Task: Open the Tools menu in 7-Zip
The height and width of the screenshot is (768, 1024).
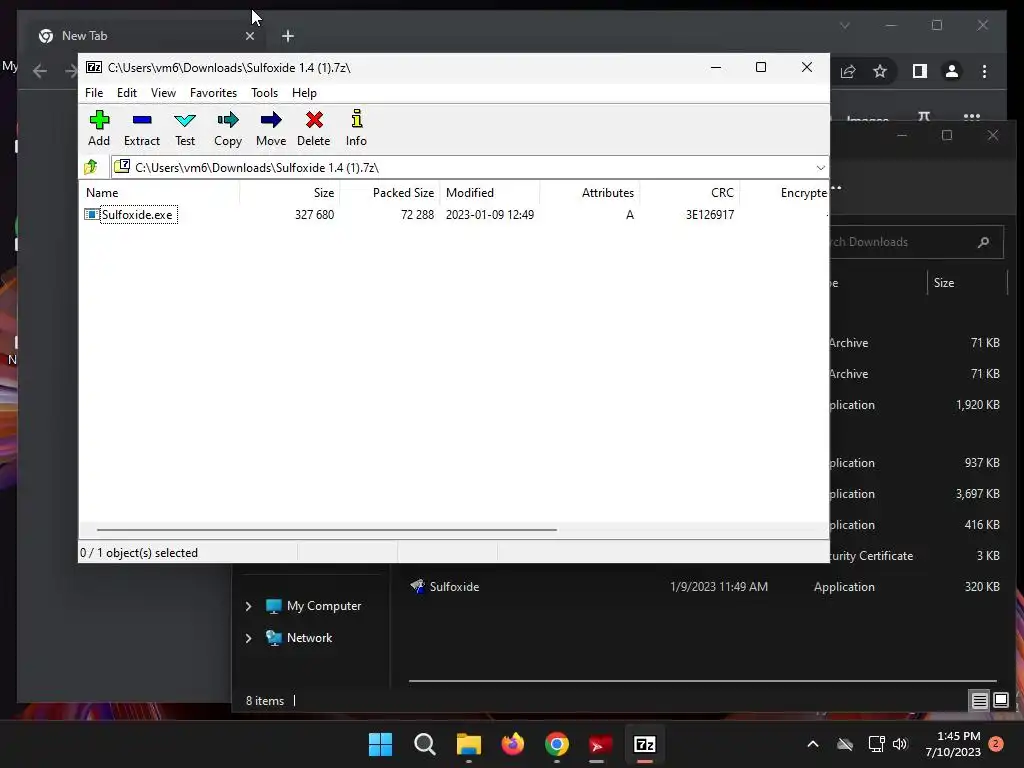Action: point(264,93)
